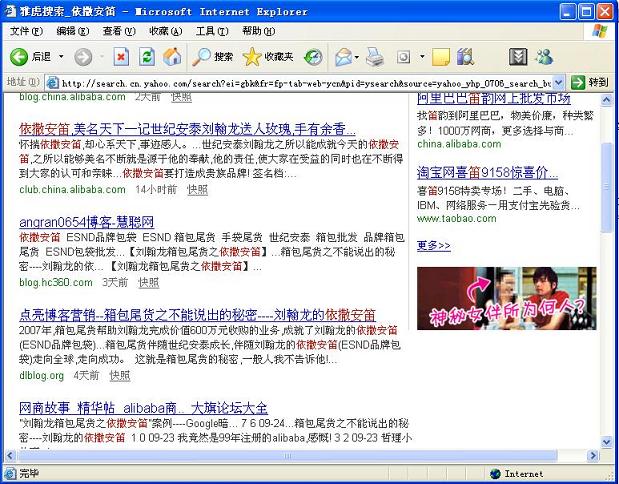Click the horizontal scrollbar thumb
This screenshot has height=484, width=619.
coord(287,456)
